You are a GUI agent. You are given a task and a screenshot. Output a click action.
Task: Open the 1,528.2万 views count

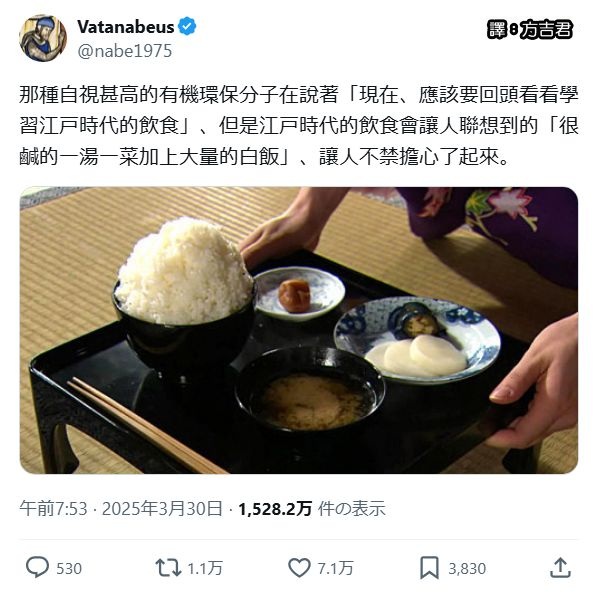(275, 509)
